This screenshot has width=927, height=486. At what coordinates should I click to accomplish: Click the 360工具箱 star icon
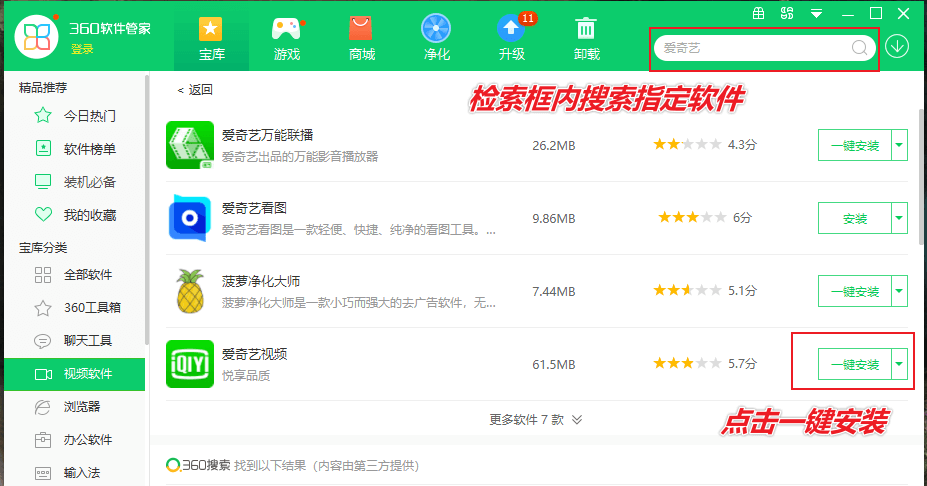pos(43,308)
